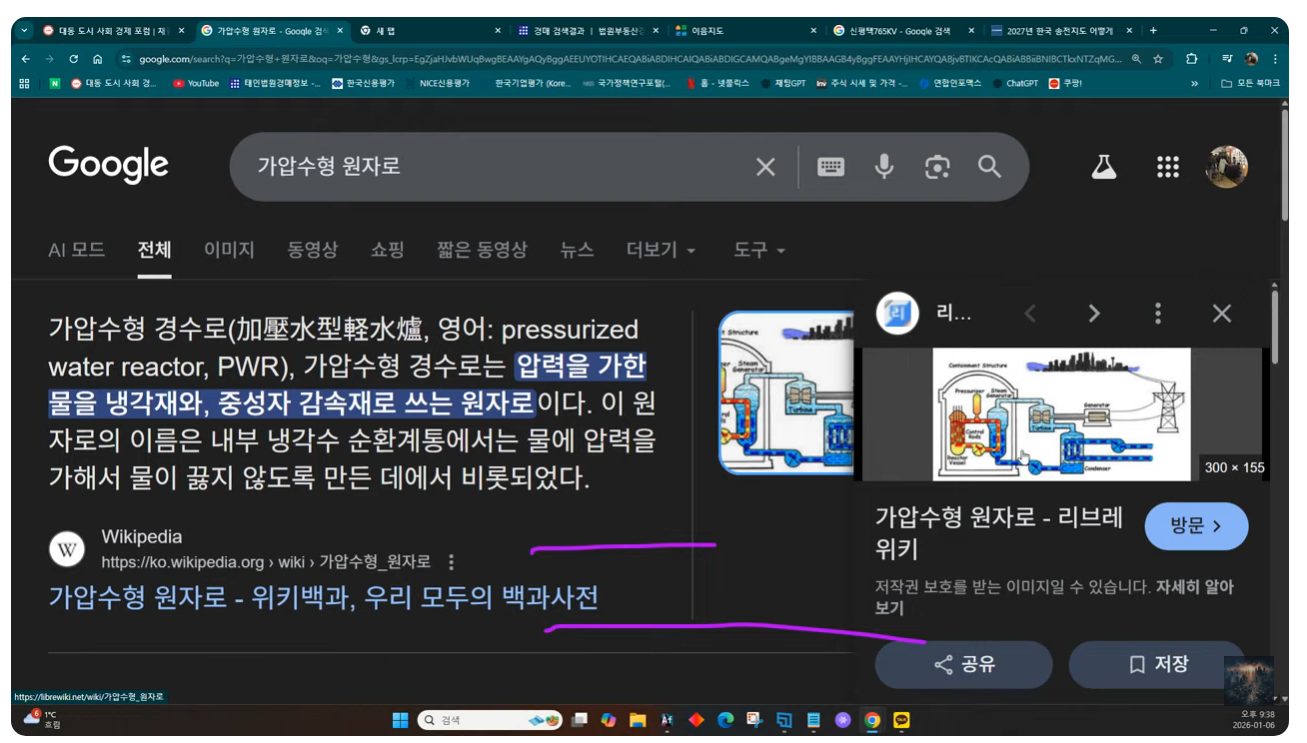Select the 뉴스 search tab
The image size is (1307, 743).
click(x=577, y=250)
